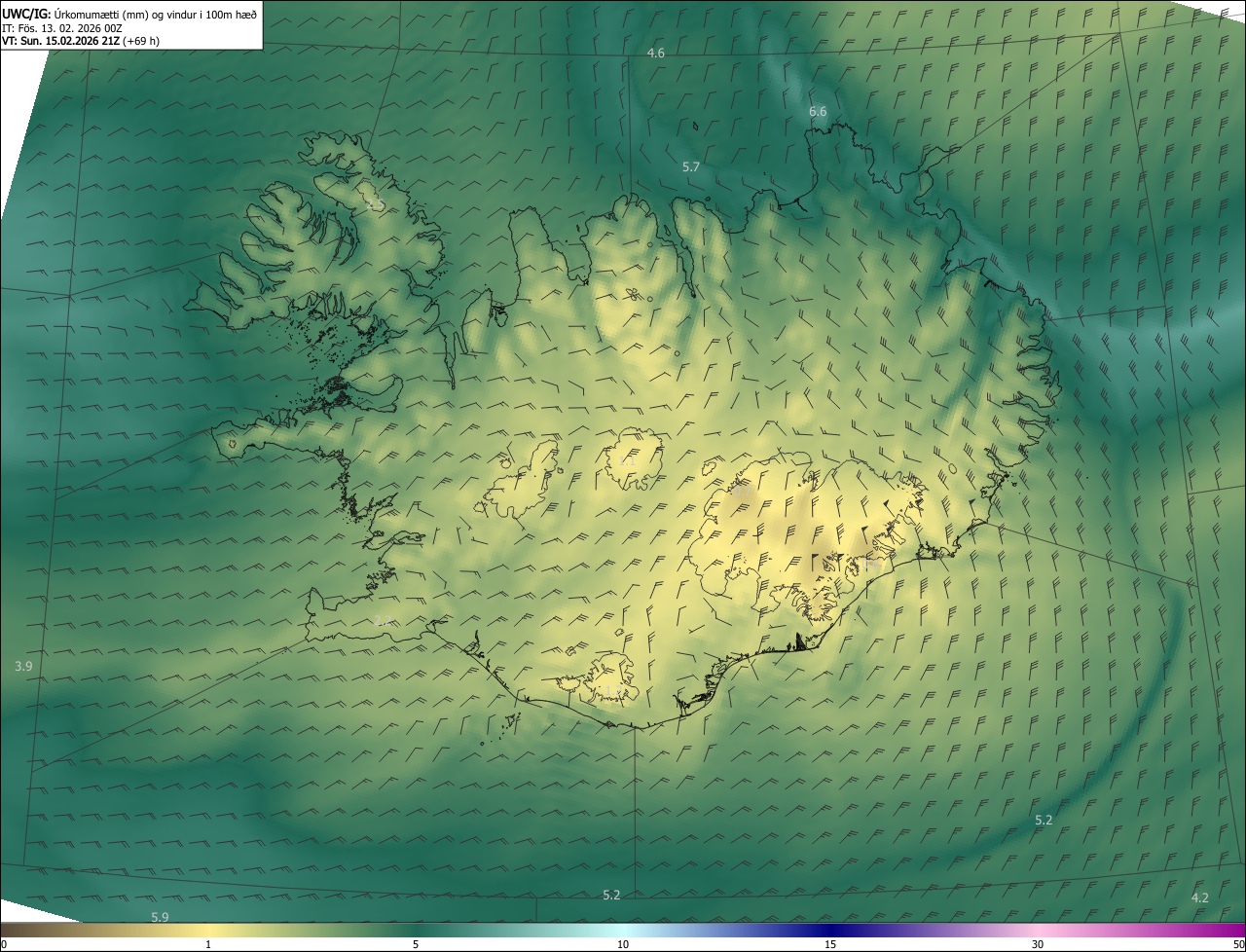Click the 4.6 value on the map

pyautogui.click(x=656, y=53)
